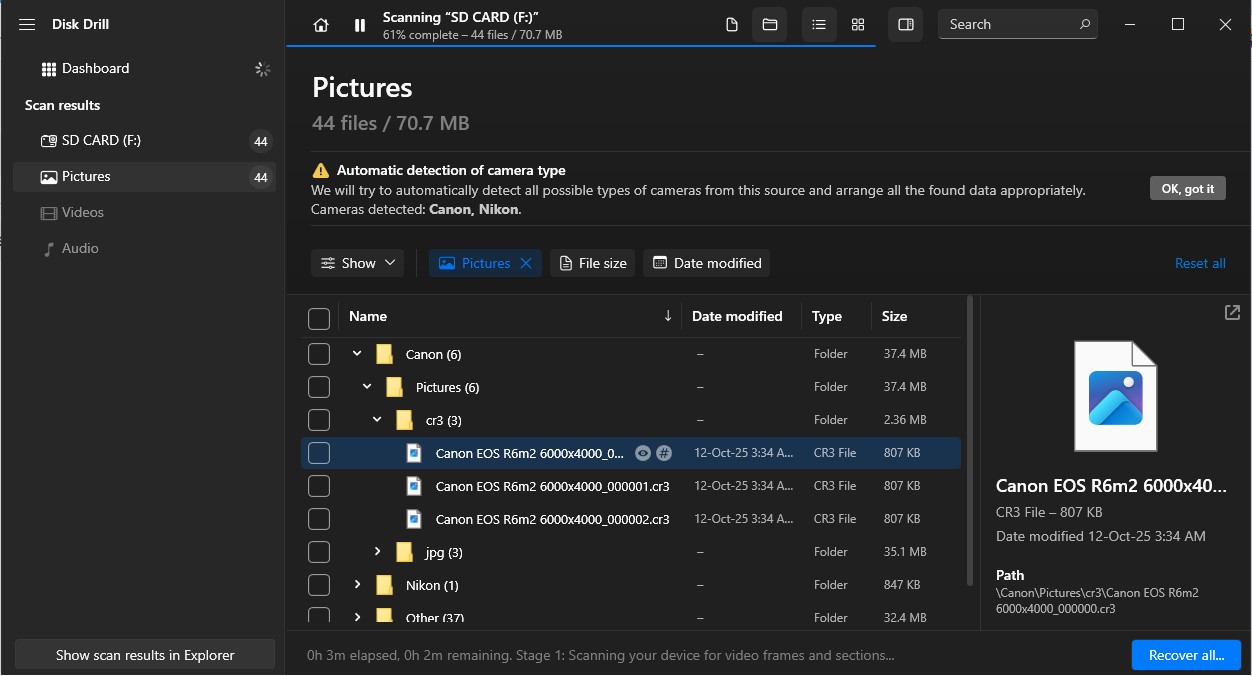Click the Search input field
The image size is (1252, 676).
point(1017,25)
